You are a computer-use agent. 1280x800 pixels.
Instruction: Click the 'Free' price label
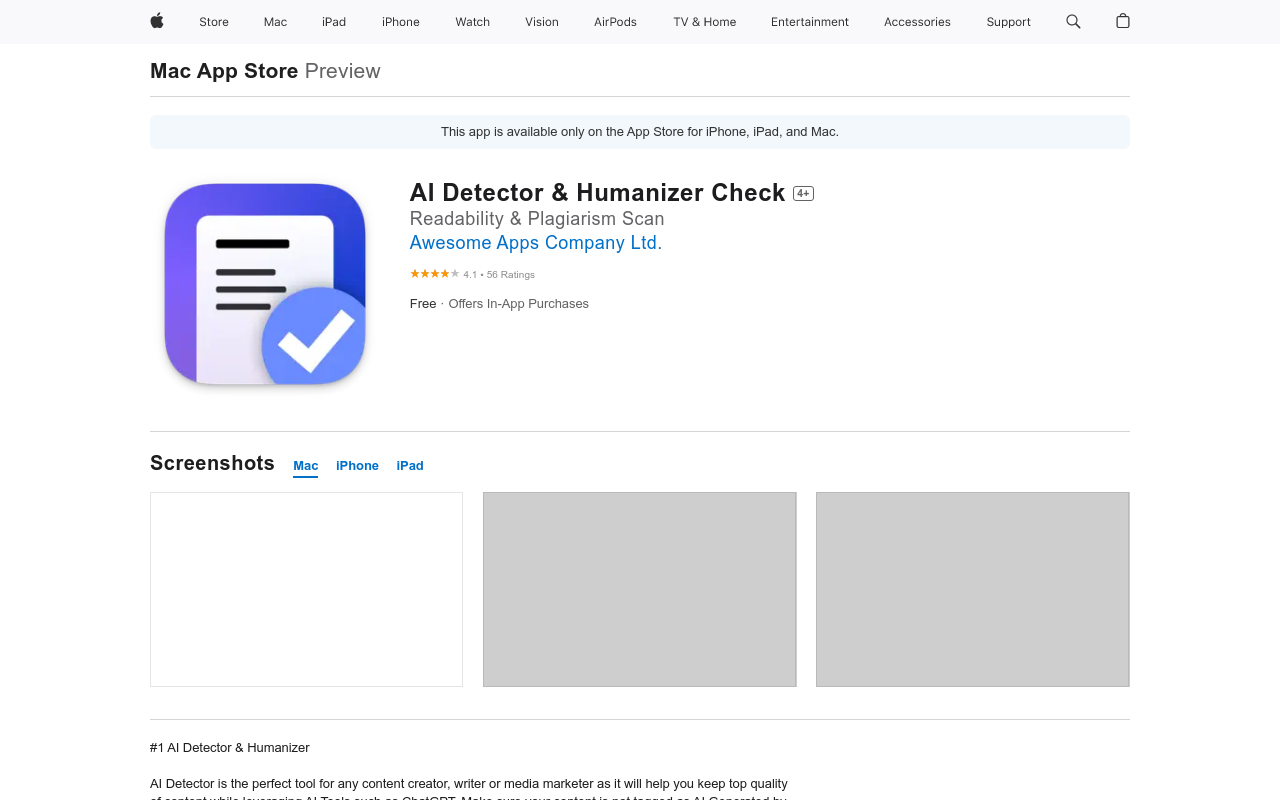click(423, 304)
